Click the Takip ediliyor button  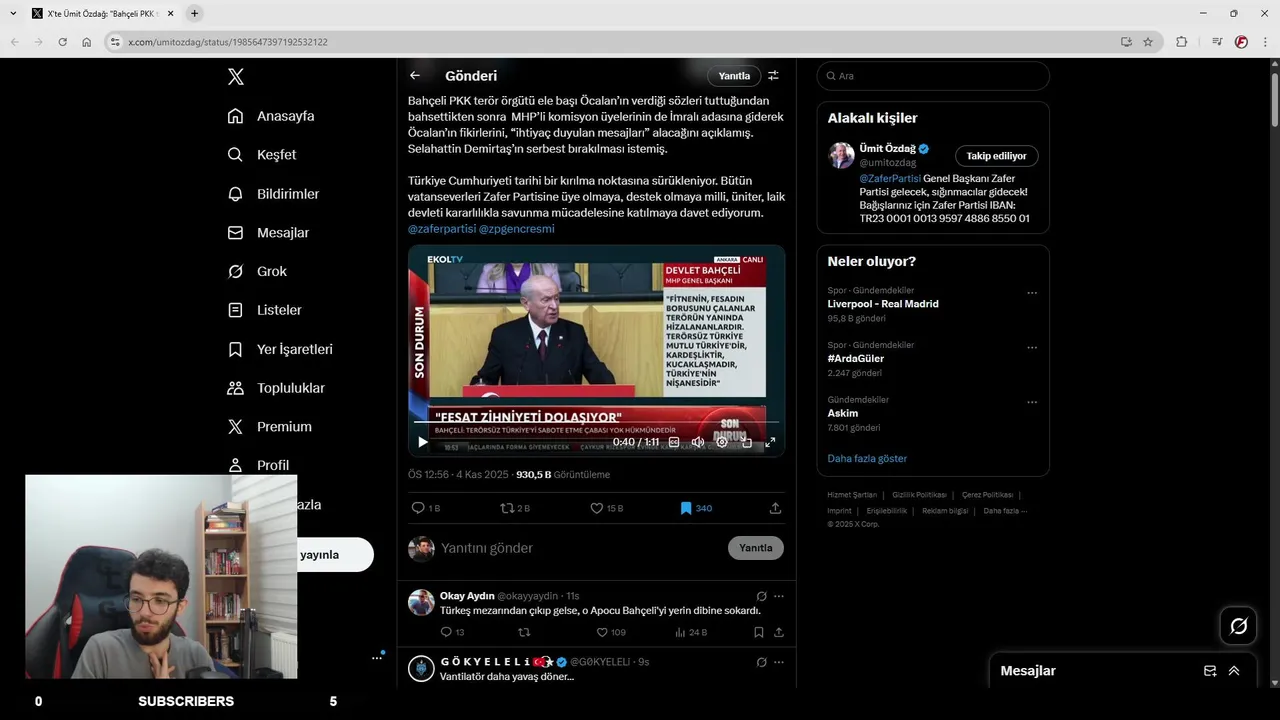point(996,156)
